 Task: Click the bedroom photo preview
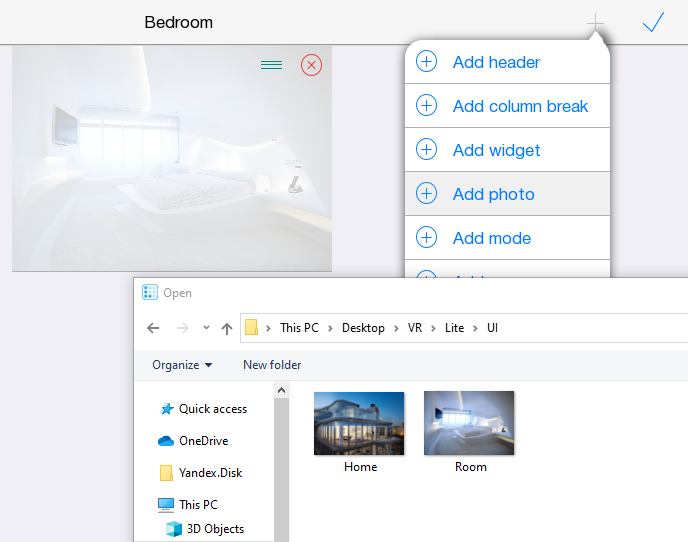coord(172,159)
